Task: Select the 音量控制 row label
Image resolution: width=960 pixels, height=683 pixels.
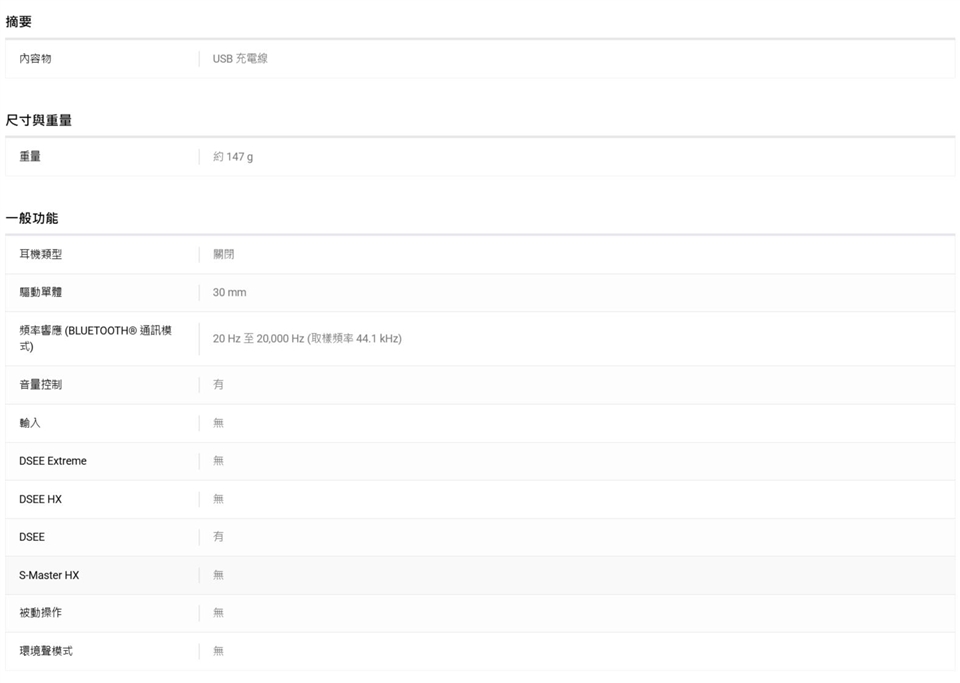Action: click(x=40, y=385)
